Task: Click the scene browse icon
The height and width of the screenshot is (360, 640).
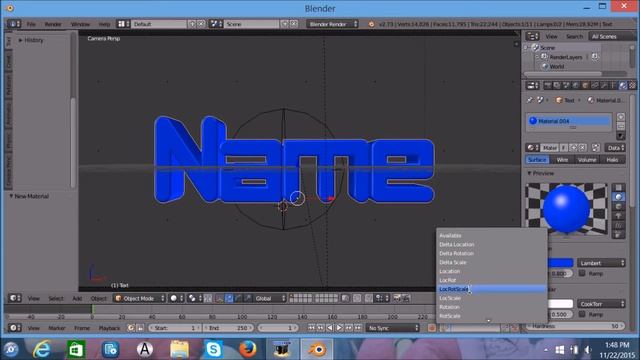Action: (216, 24)
